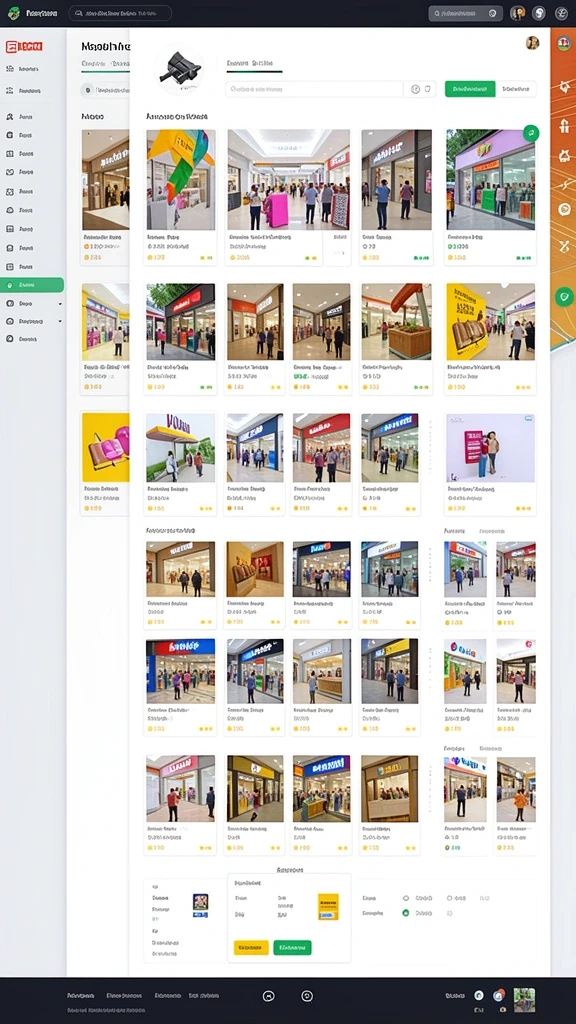576x1024 pixels.
Task: Click the gamepad icon in the footer bar
Action: point(268,996)
